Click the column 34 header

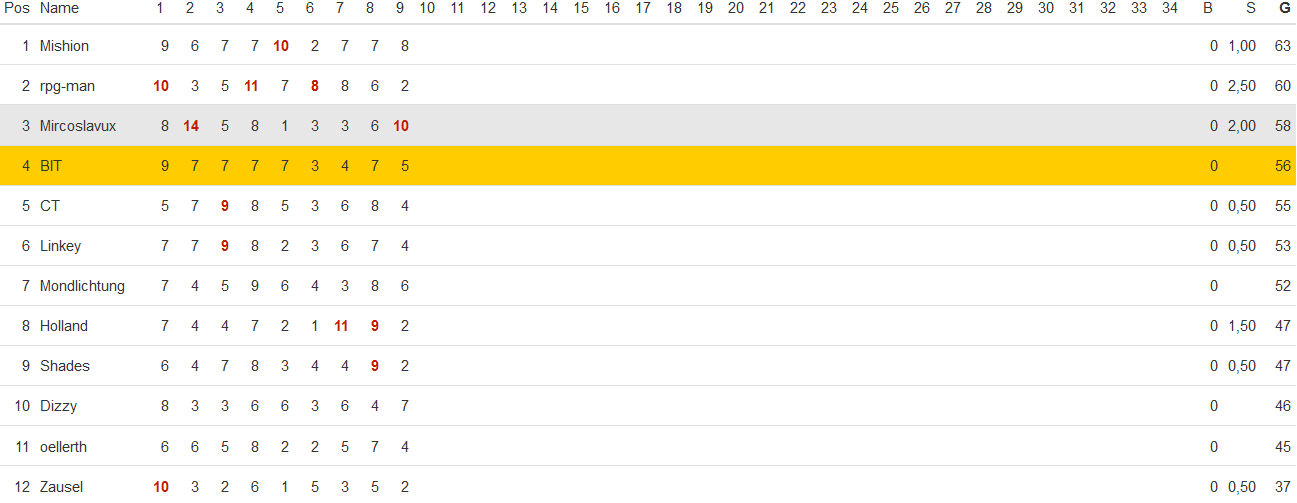point(1170,9)
